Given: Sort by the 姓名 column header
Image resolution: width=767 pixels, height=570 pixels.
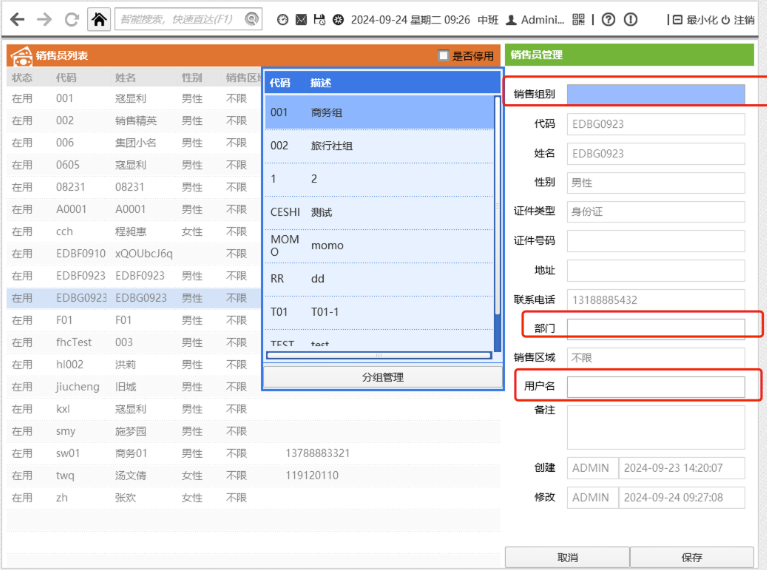Looking at the screenshot, I should pyautogui.click(x=125, y=78).
